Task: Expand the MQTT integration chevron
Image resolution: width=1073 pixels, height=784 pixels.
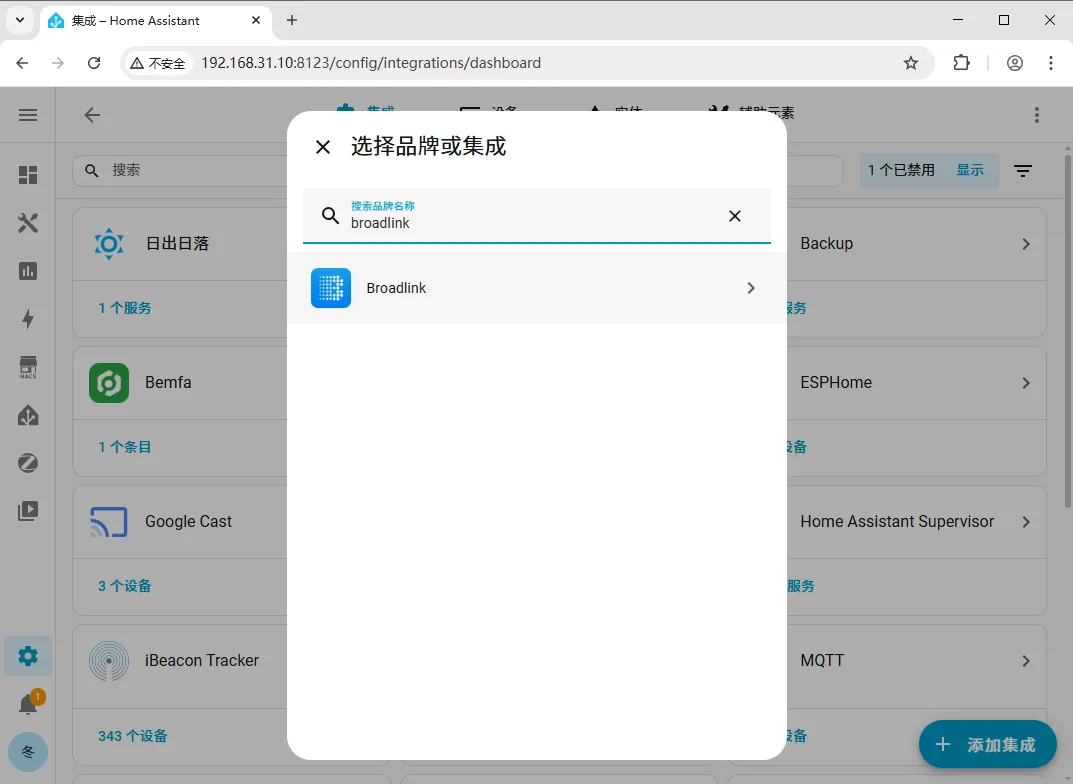Action: 1026,661
